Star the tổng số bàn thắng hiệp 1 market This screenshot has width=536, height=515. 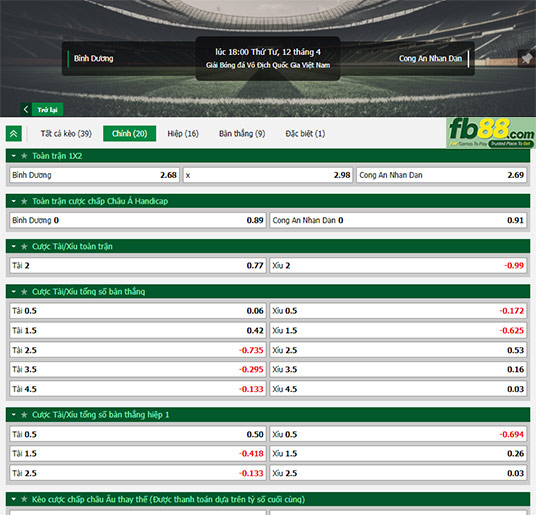pyautogui.click(x=24, y=415)
